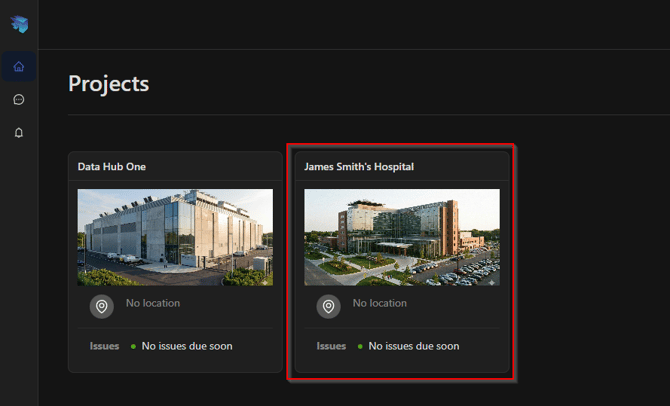The height and width of the screenshot is (406, 670).
Task: Click the app logo in the top-left corner
Action: [x=19, y=25]
